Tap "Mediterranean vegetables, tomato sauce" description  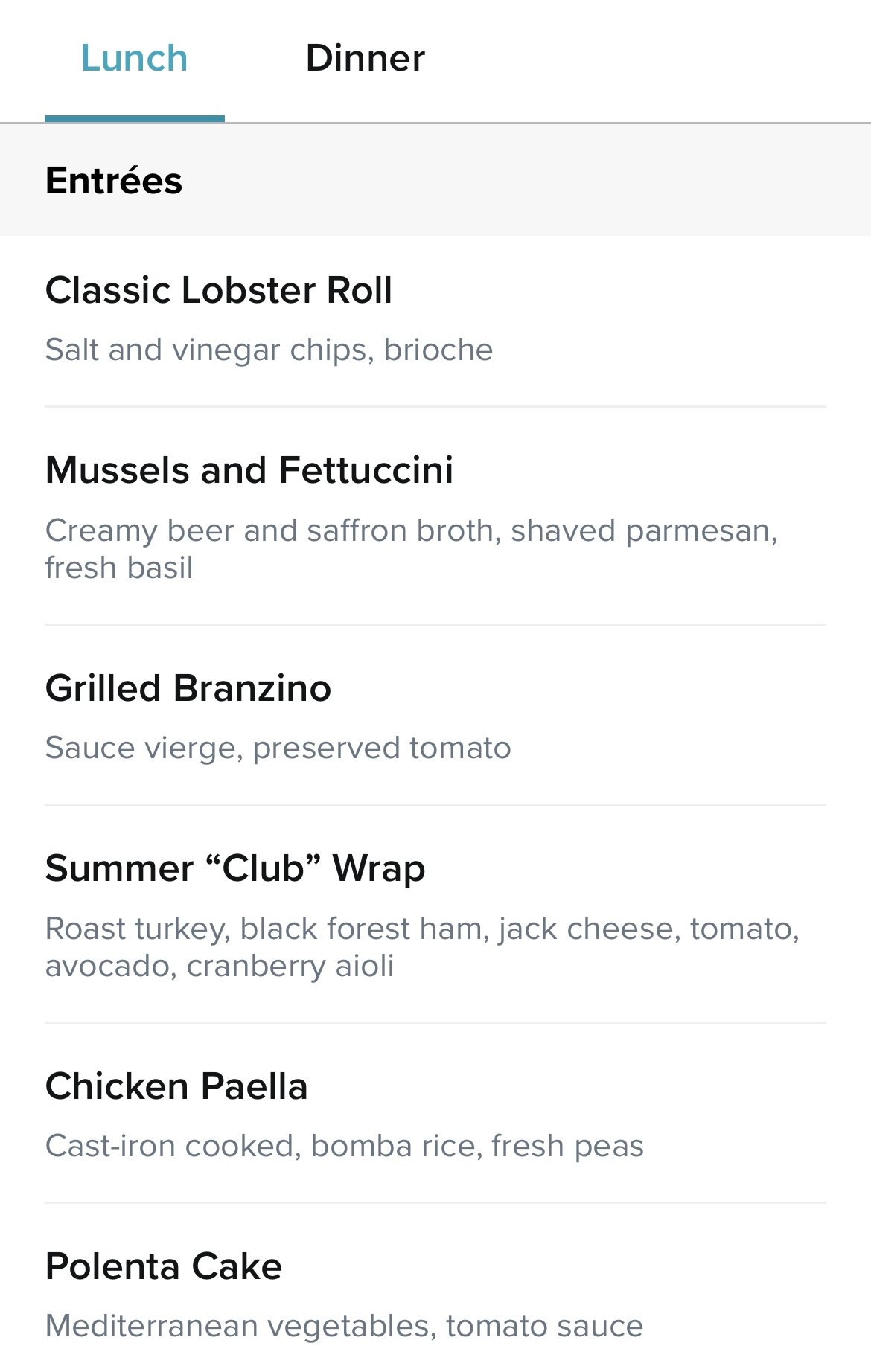pos(345,1326)
